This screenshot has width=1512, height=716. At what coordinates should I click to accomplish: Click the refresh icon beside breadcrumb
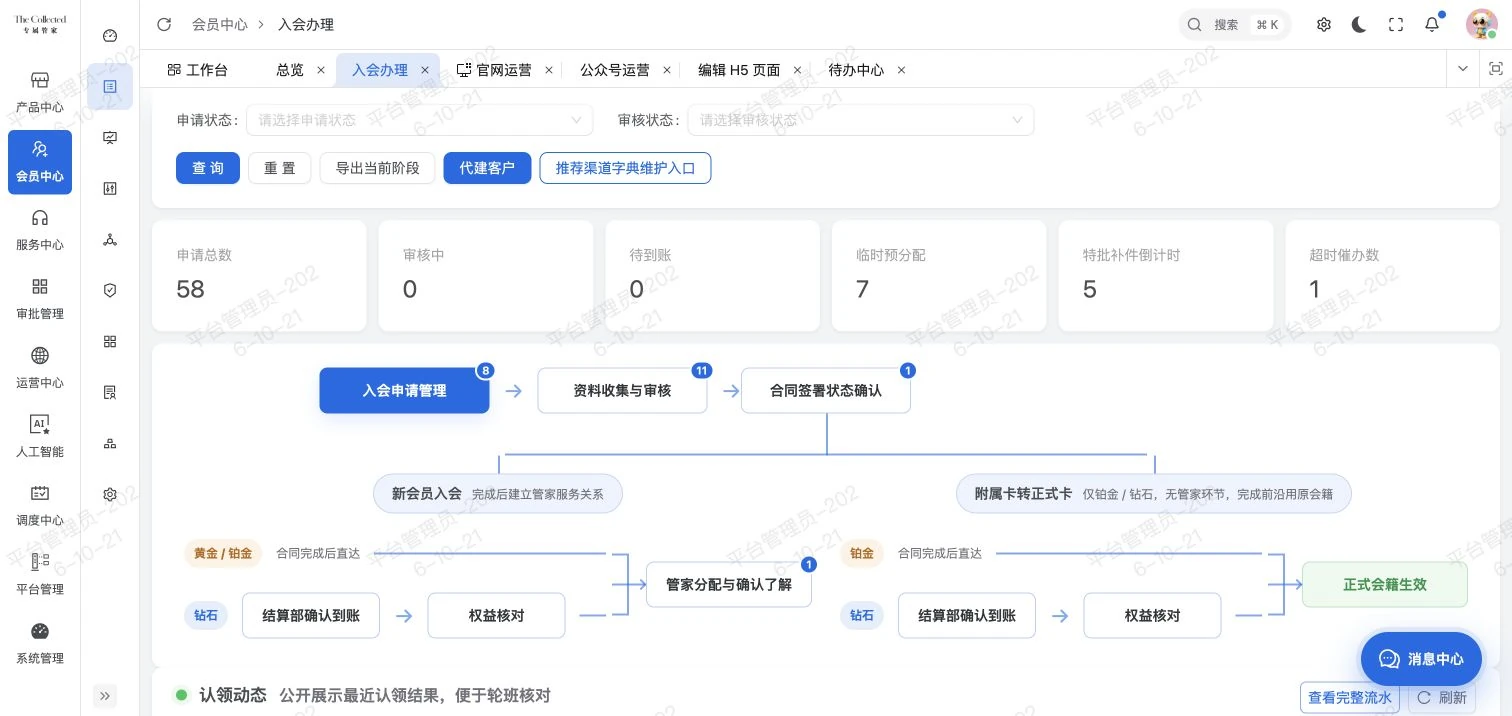pyautogui.click(x=165, y=25)
